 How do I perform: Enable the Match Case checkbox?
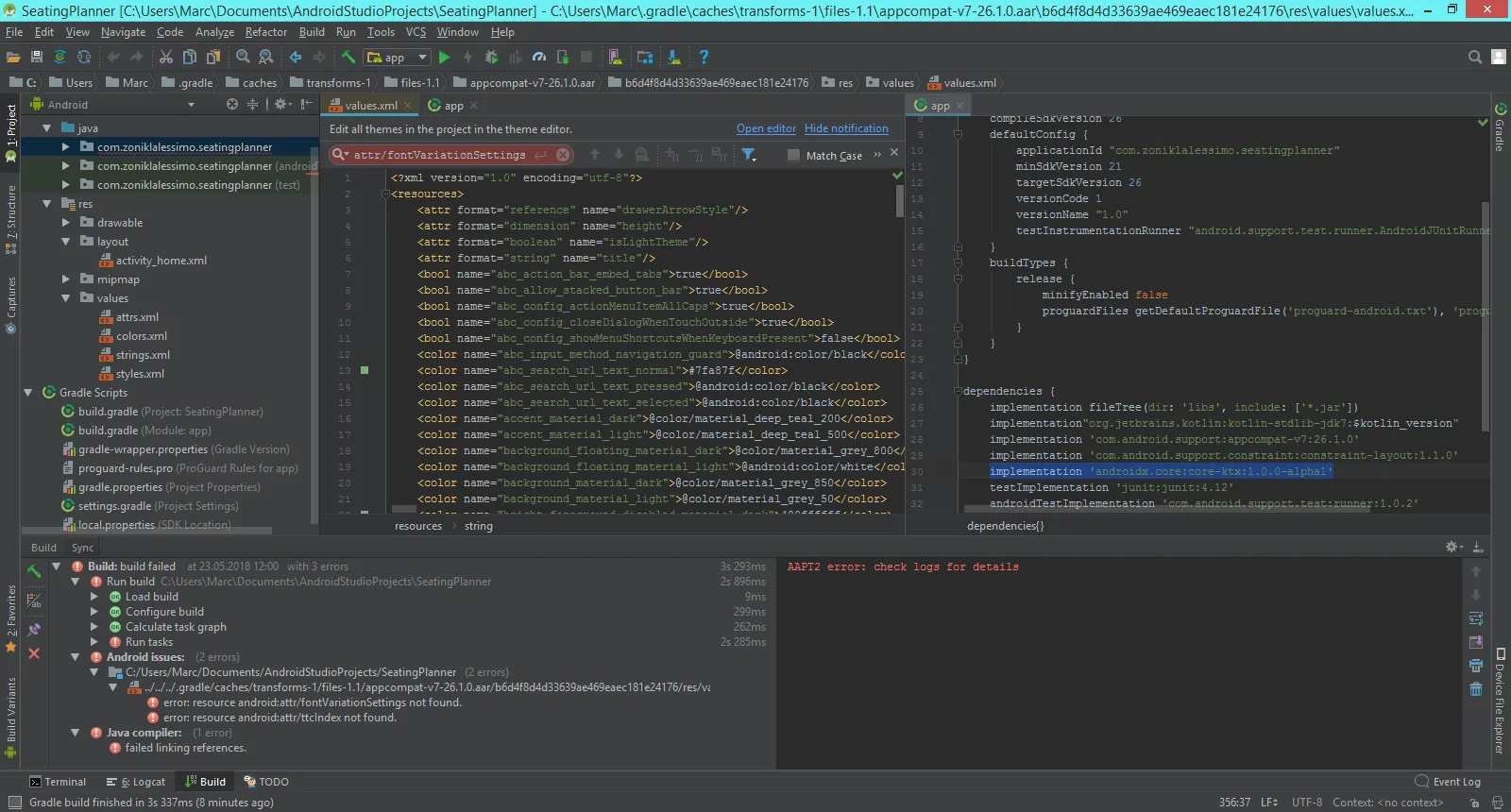click(793, 156)
